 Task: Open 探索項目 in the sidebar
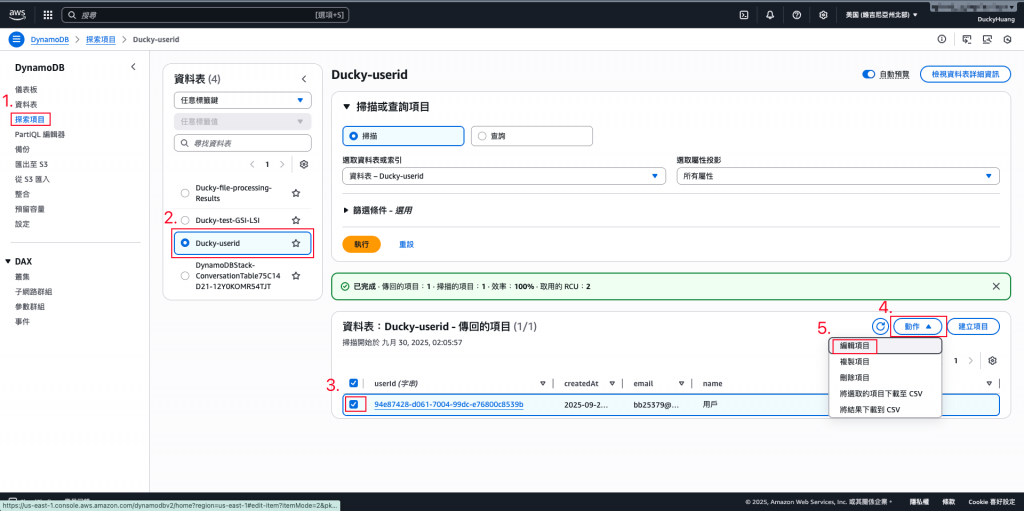[30, 119]
